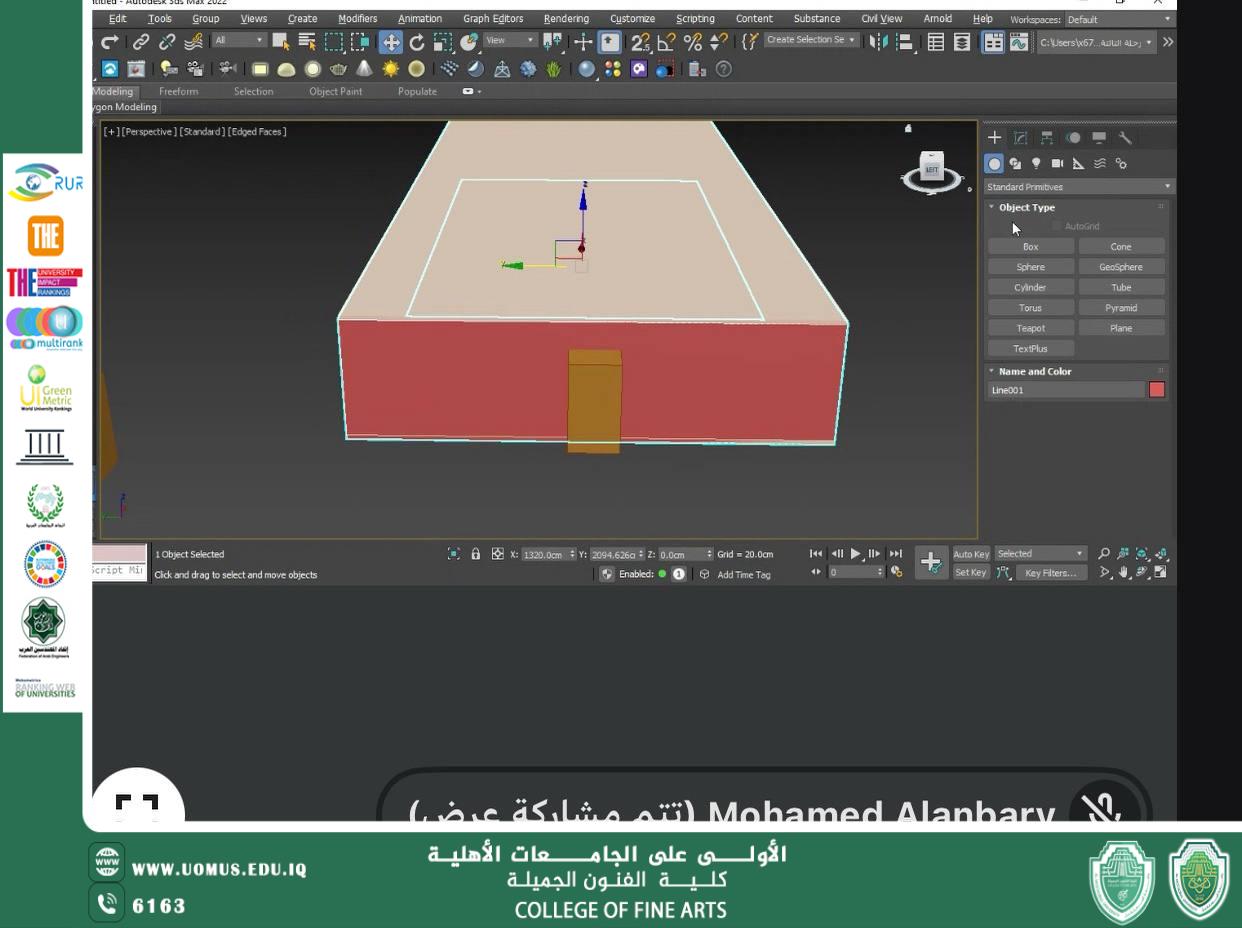The image size is (1242, 928).
Task: Toggle the Angle Snap icon
Action: [x=665, y=42]
